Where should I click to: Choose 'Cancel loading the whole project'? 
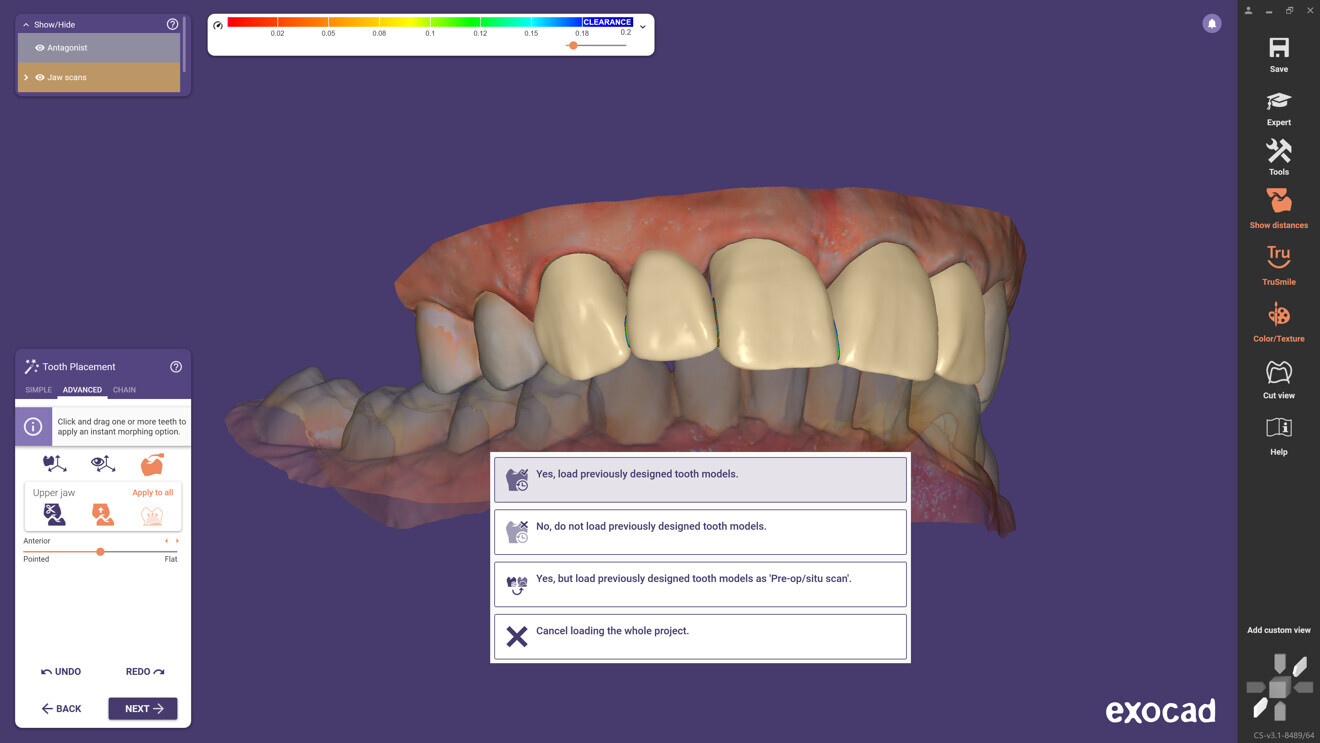(x=700, y=636)
